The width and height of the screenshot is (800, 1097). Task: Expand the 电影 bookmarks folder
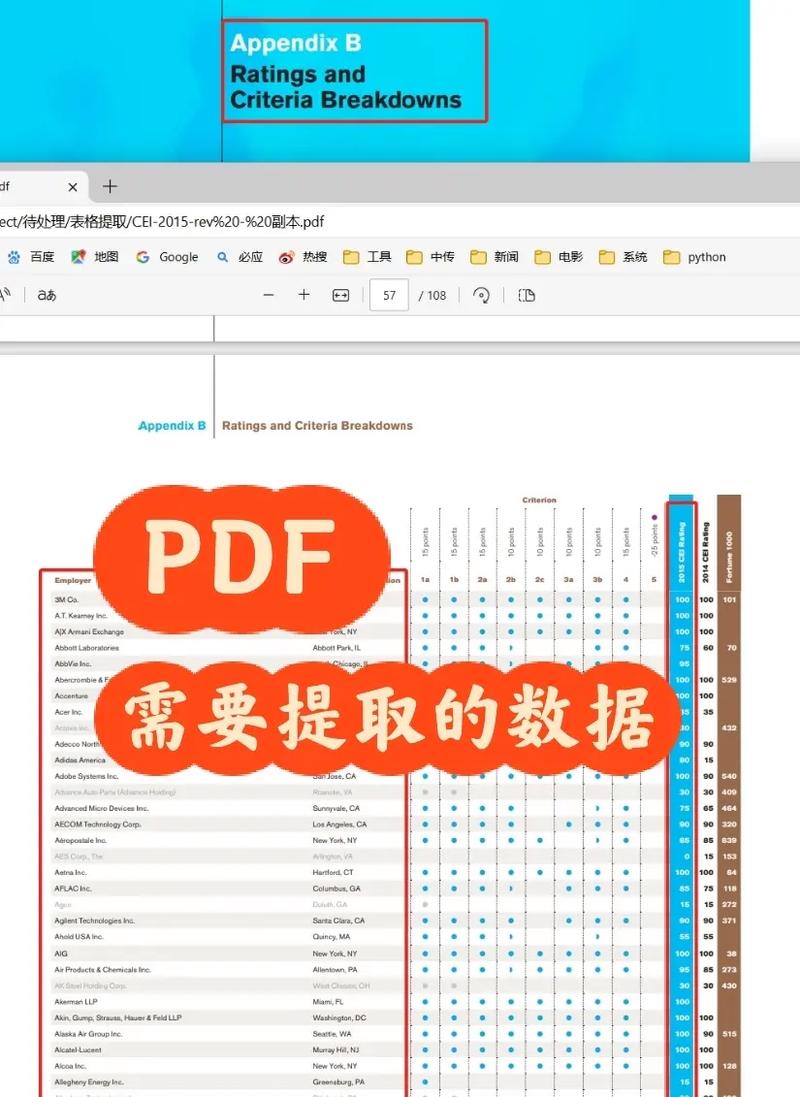pos(559,257)
